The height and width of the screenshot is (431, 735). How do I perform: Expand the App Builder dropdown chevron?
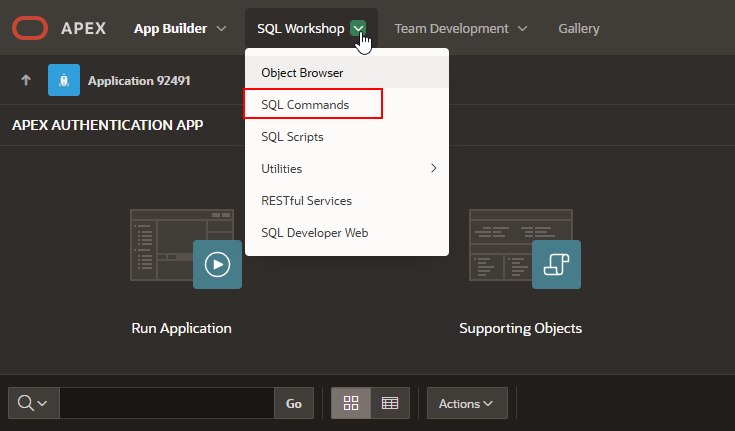(x=221, y=29)
